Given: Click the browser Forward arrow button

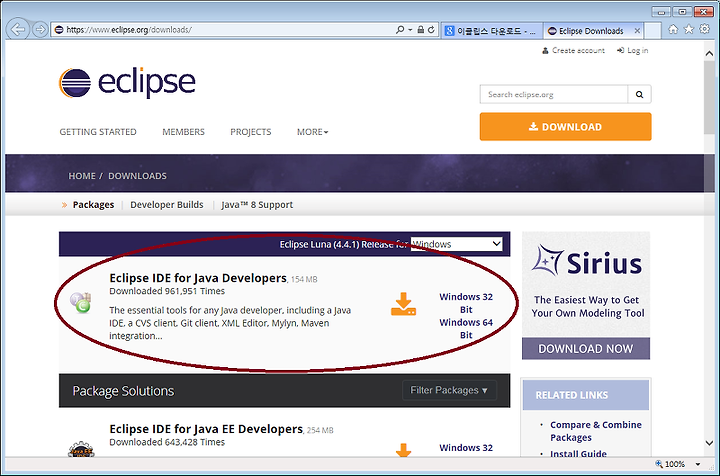Looking at the screenshot, I should 40,29.
